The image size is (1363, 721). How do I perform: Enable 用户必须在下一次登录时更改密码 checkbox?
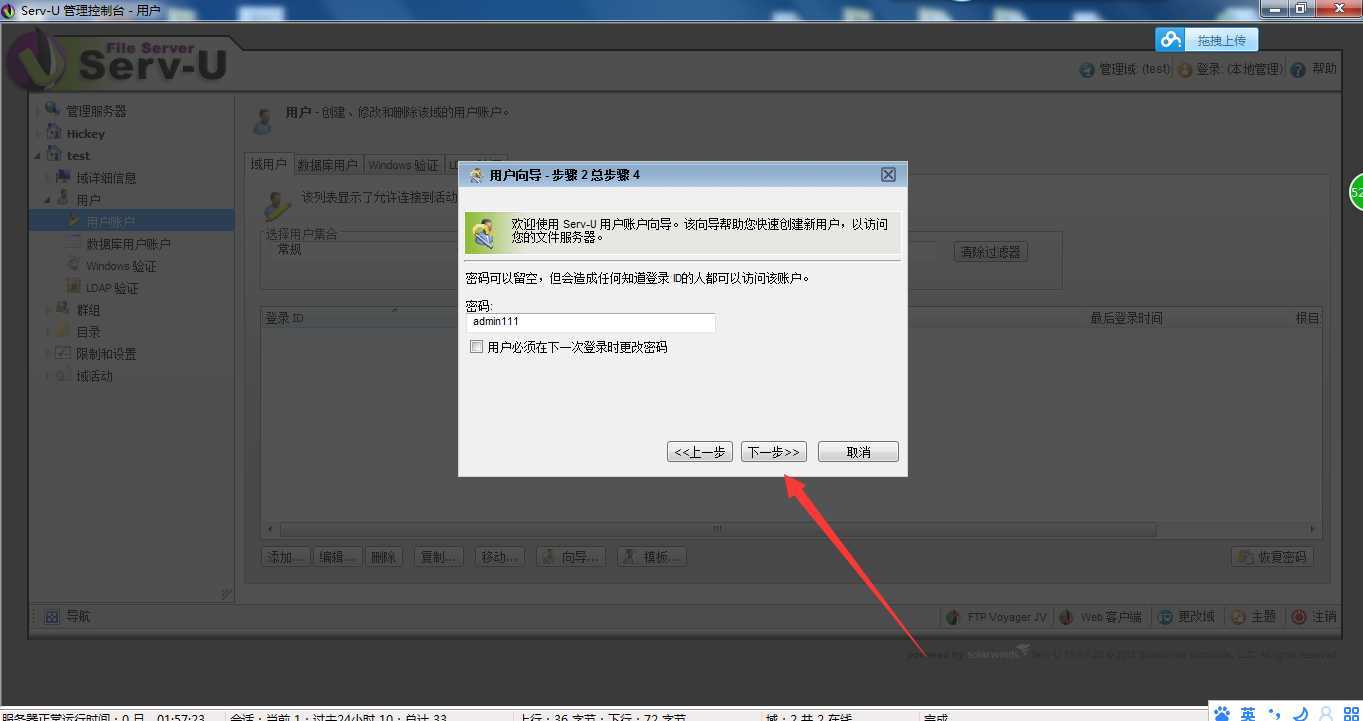pos(476,347)
